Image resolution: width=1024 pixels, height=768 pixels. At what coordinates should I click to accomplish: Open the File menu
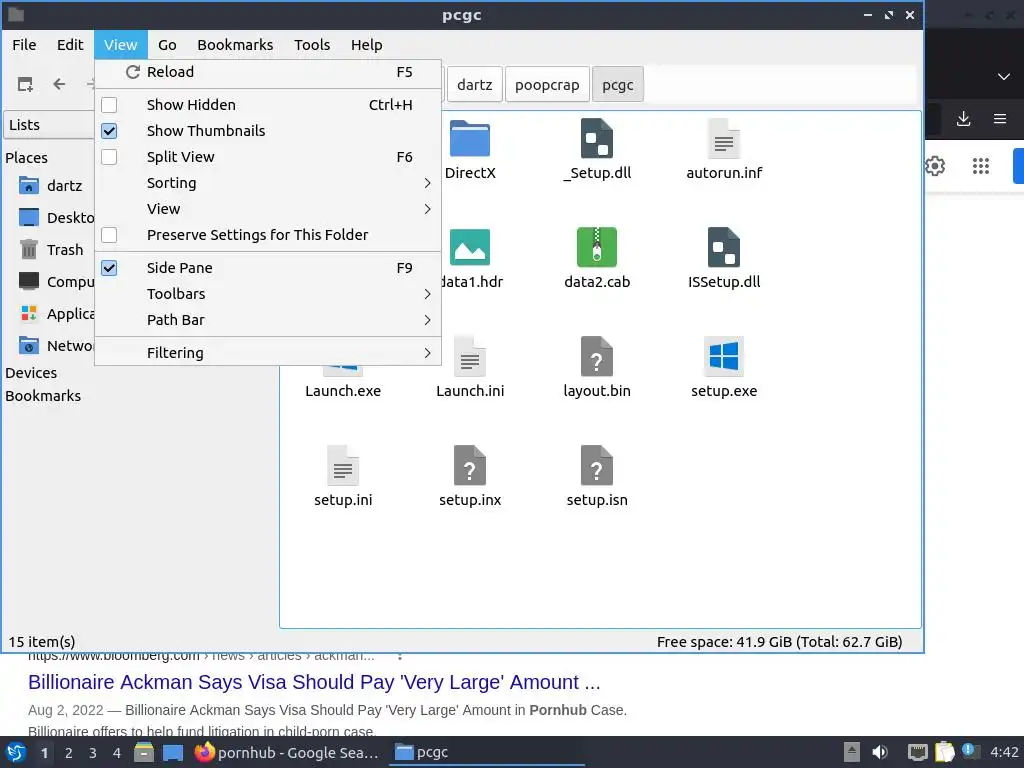[x=24, y=45]
